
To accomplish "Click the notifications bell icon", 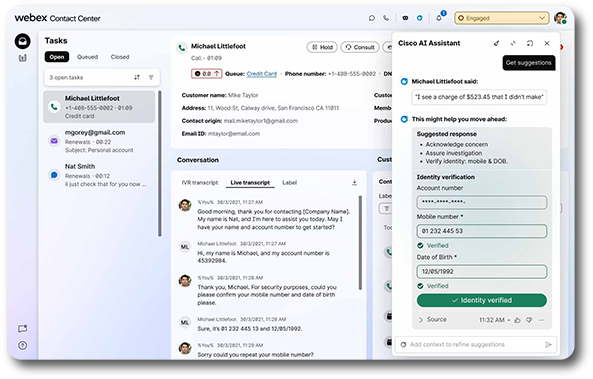I will tap(439, 18).
